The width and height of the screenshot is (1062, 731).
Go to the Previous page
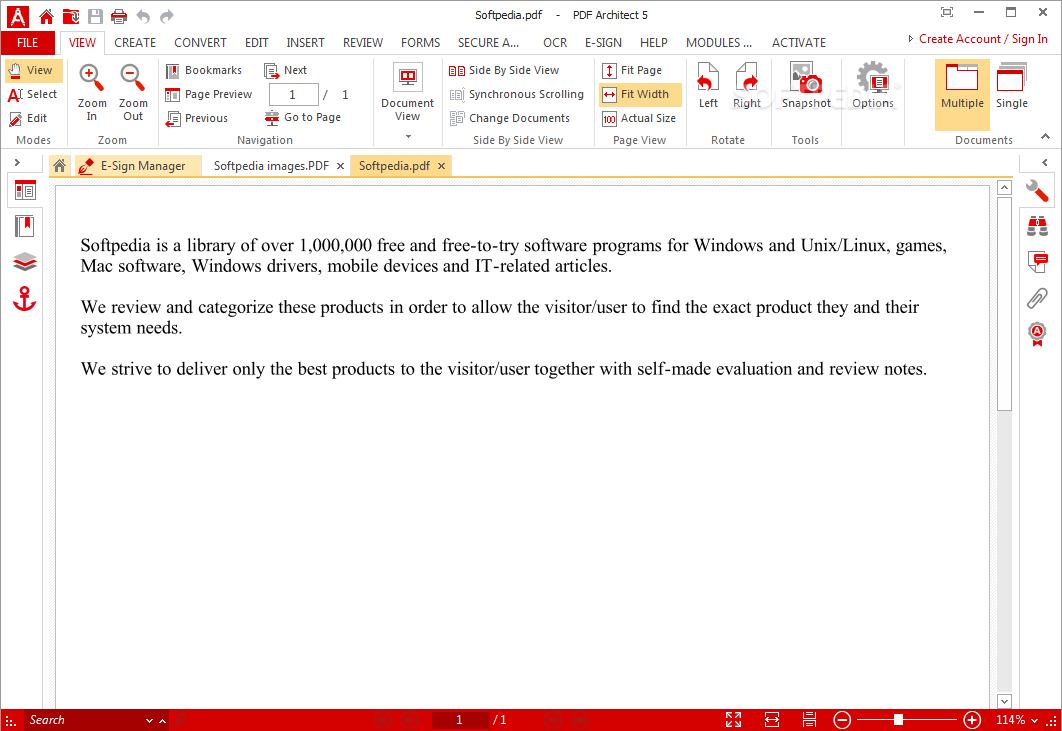coord(197,118)
